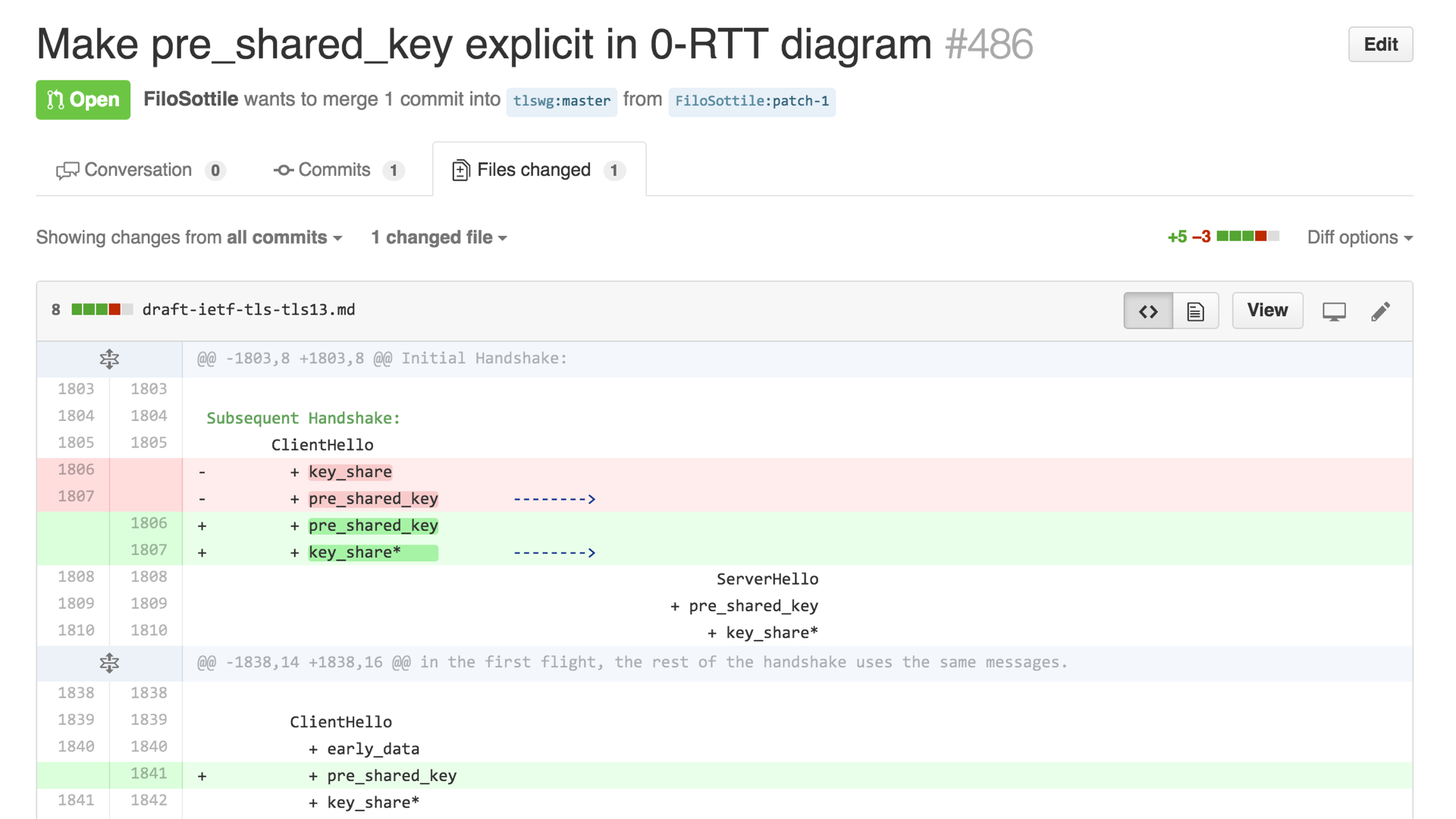Click the View file button

pyautogui.click(x=1267, y=310)
